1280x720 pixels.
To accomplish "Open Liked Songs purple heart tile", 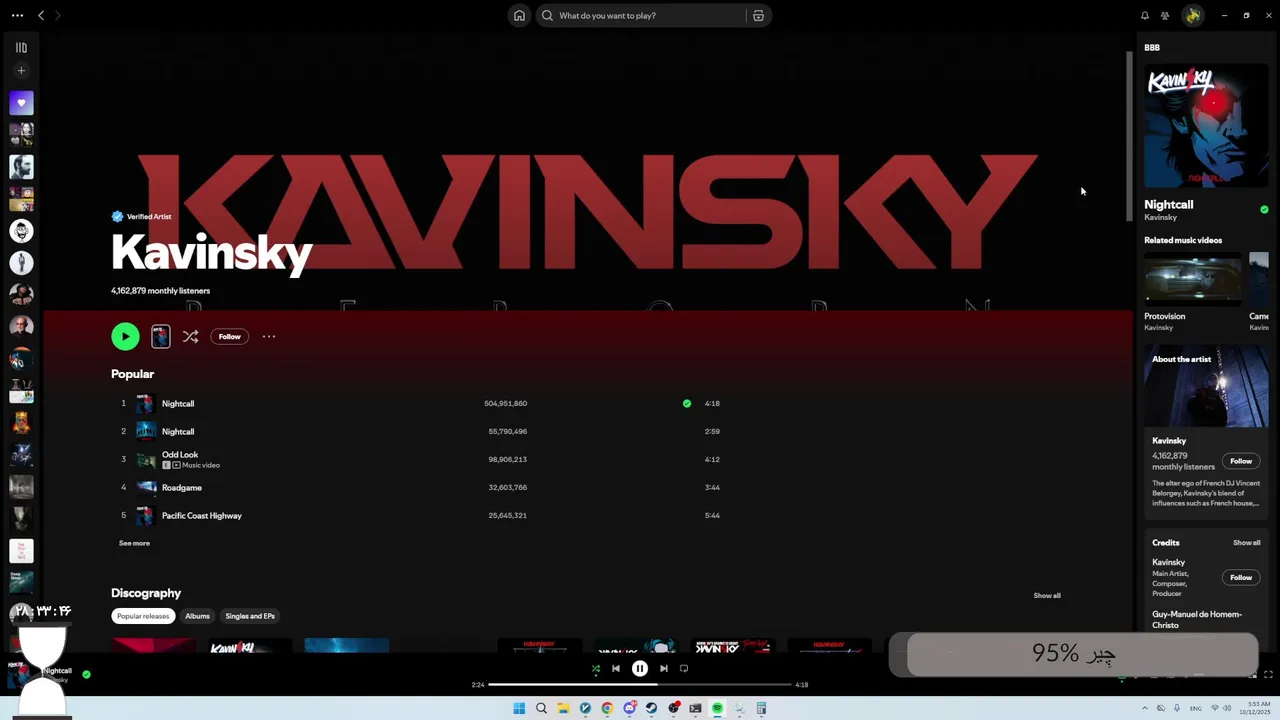I will pyautogui.click(x=21, y=102).
